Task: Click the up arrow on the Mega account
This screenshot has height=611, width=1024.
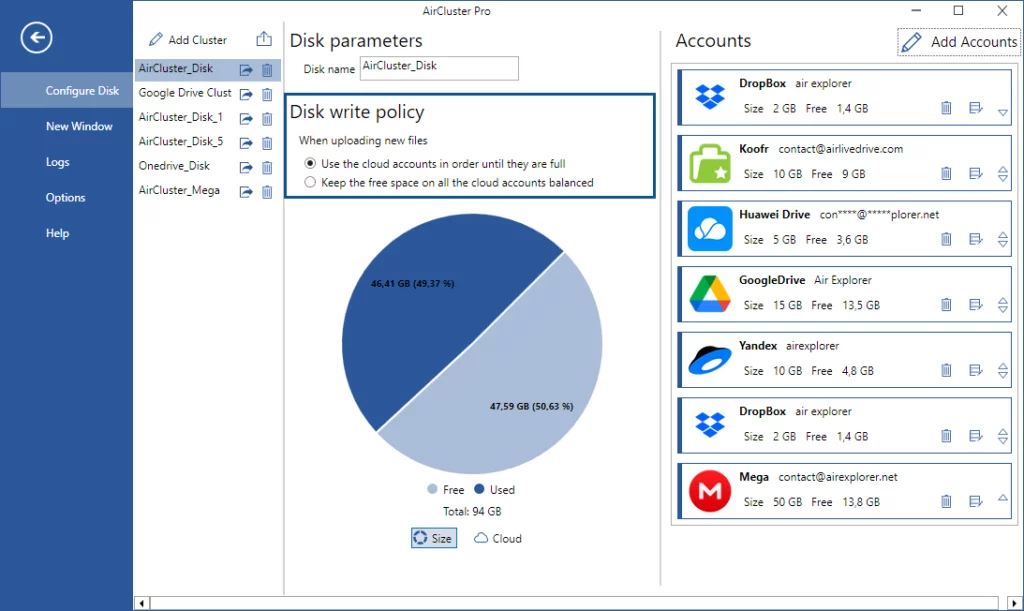Action: 1003,499
